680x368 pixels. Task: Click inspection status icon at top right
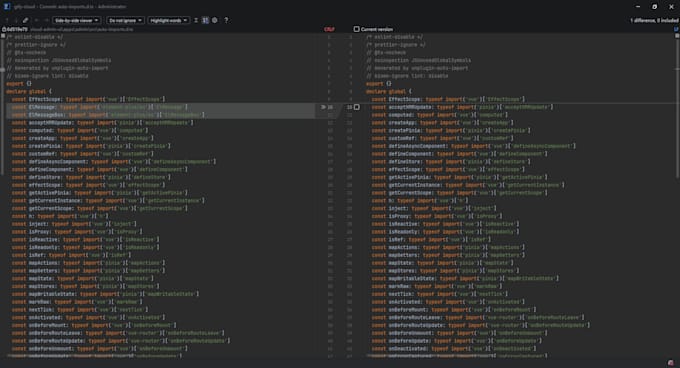click(x=676, y=29)
